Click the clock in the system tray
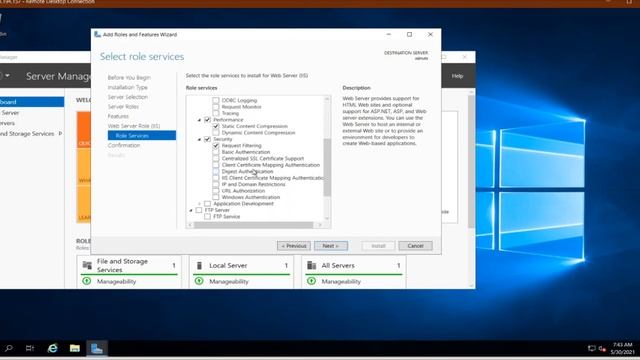 [x=622, y=348]
